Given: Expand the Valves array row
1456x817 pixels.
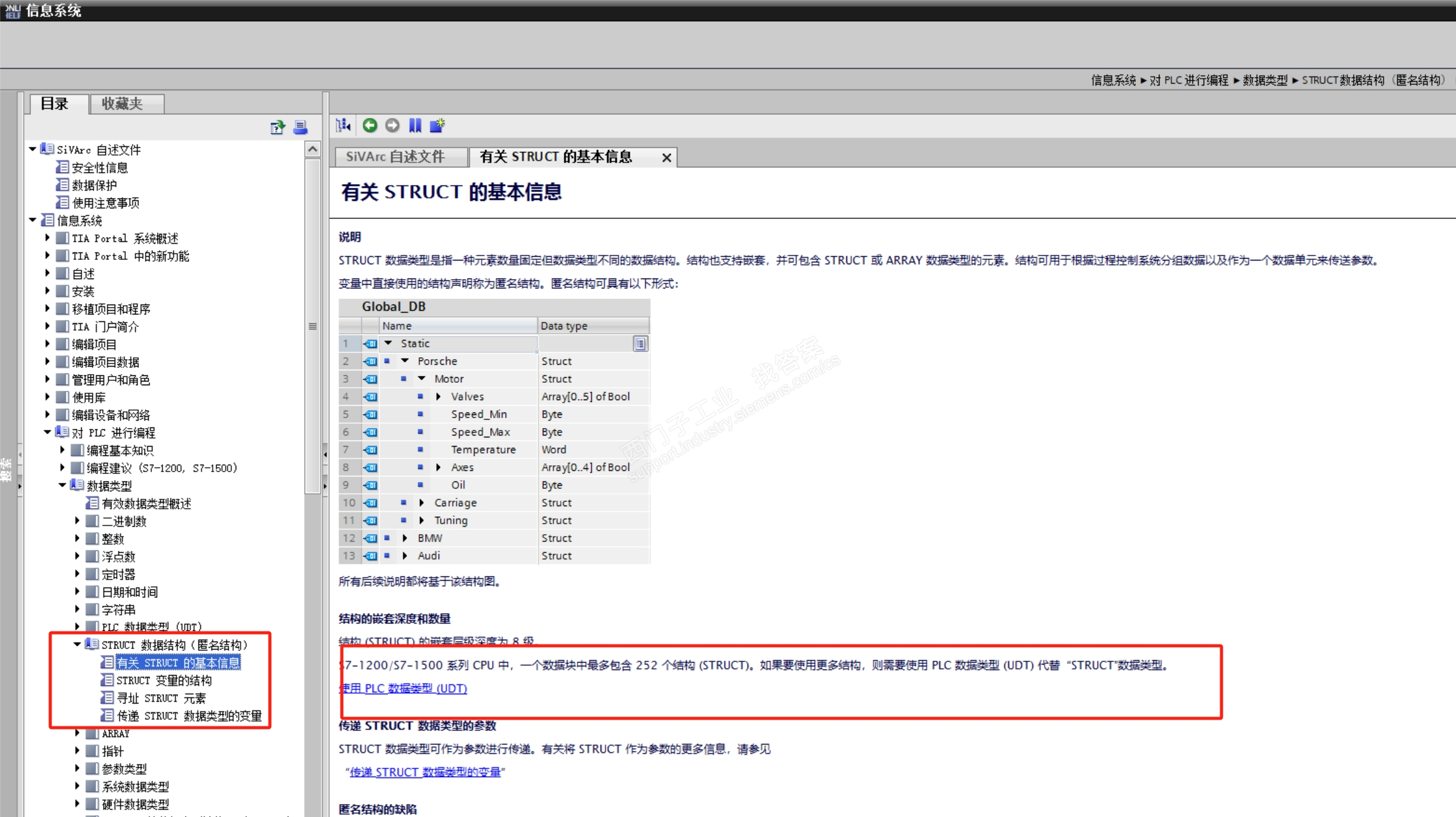Looking at the screenshot, I should point(439,396).
